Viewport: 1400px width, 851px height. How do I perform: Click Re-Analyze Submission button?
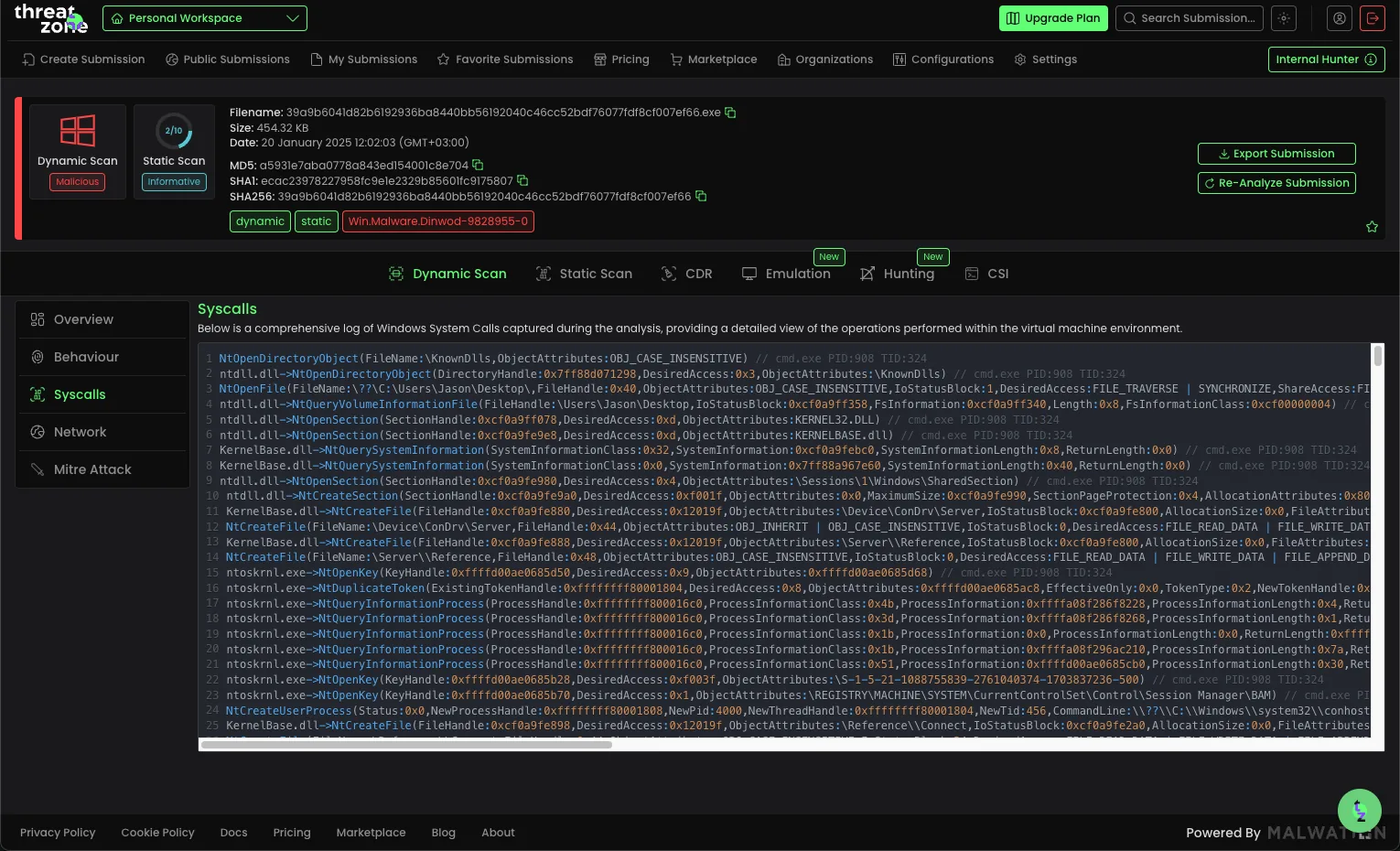click(1276, 183)
